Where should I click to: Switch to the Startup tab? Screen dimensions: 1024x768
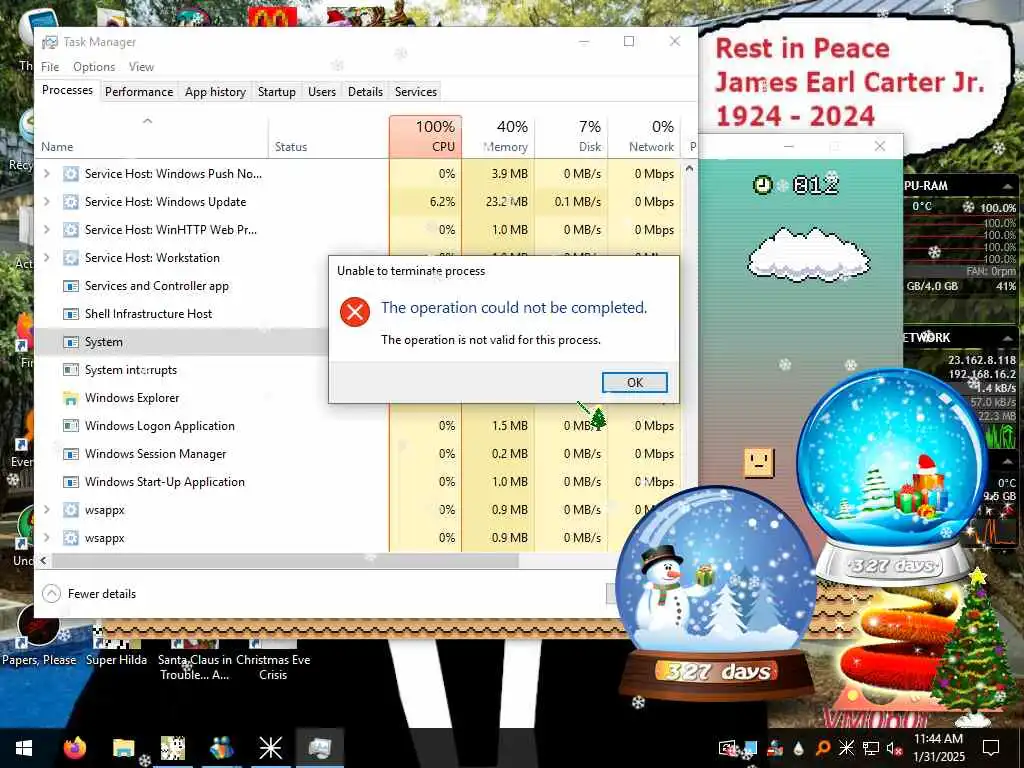pos(277,91)
